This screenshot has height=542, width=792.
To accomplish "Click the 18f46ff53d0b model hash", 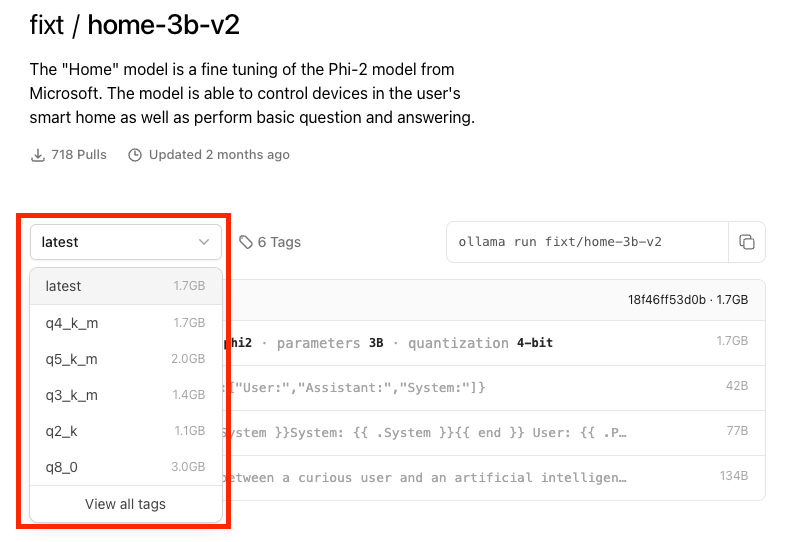I will pos(666,299).
